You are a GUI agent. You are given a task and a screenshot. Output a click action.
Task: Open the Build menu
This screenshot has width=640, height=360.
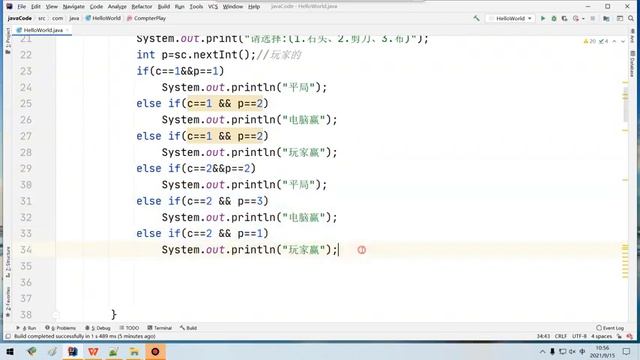164,7
